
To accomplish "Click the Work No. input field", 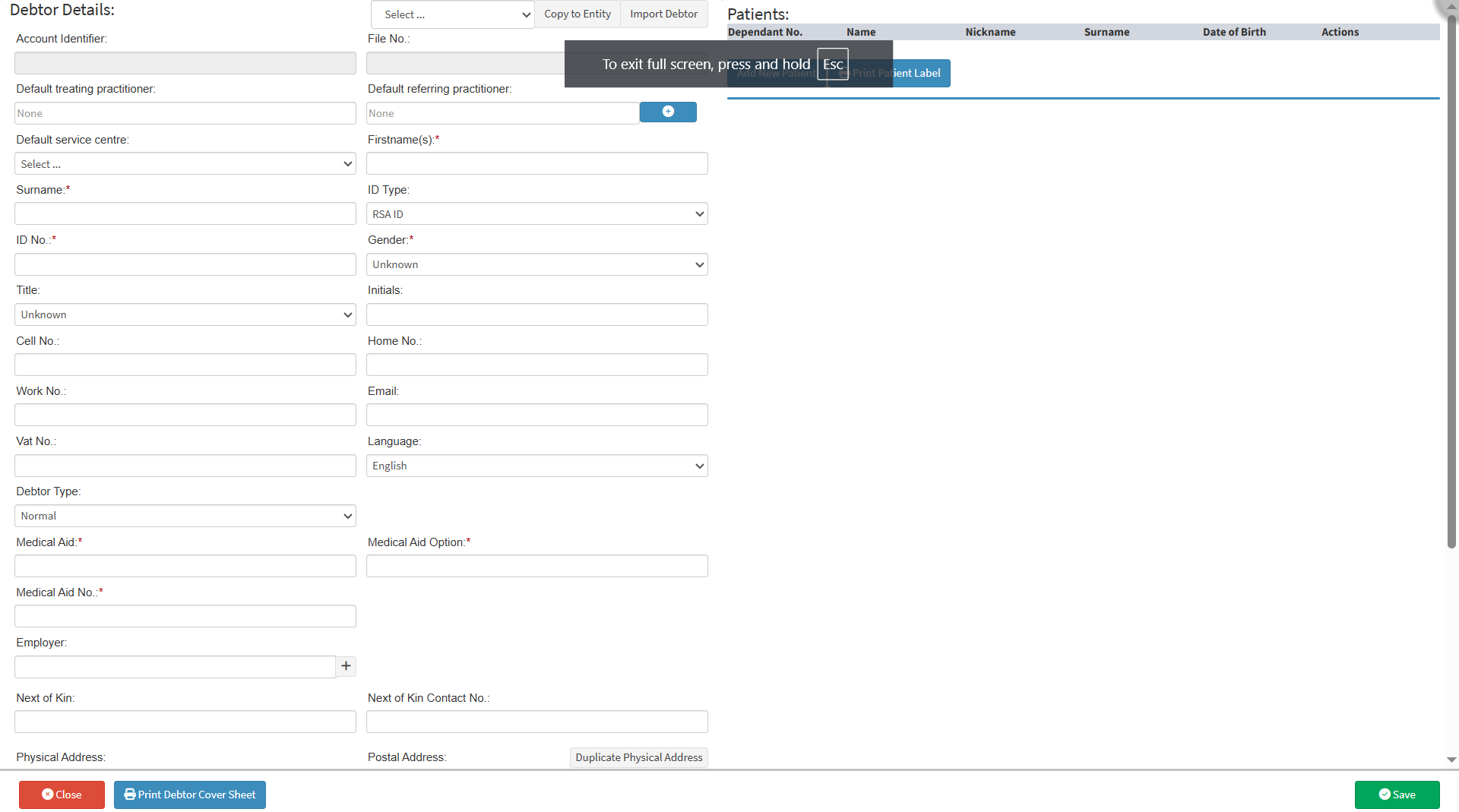I will pyautogui.click(x=185, y=415).
